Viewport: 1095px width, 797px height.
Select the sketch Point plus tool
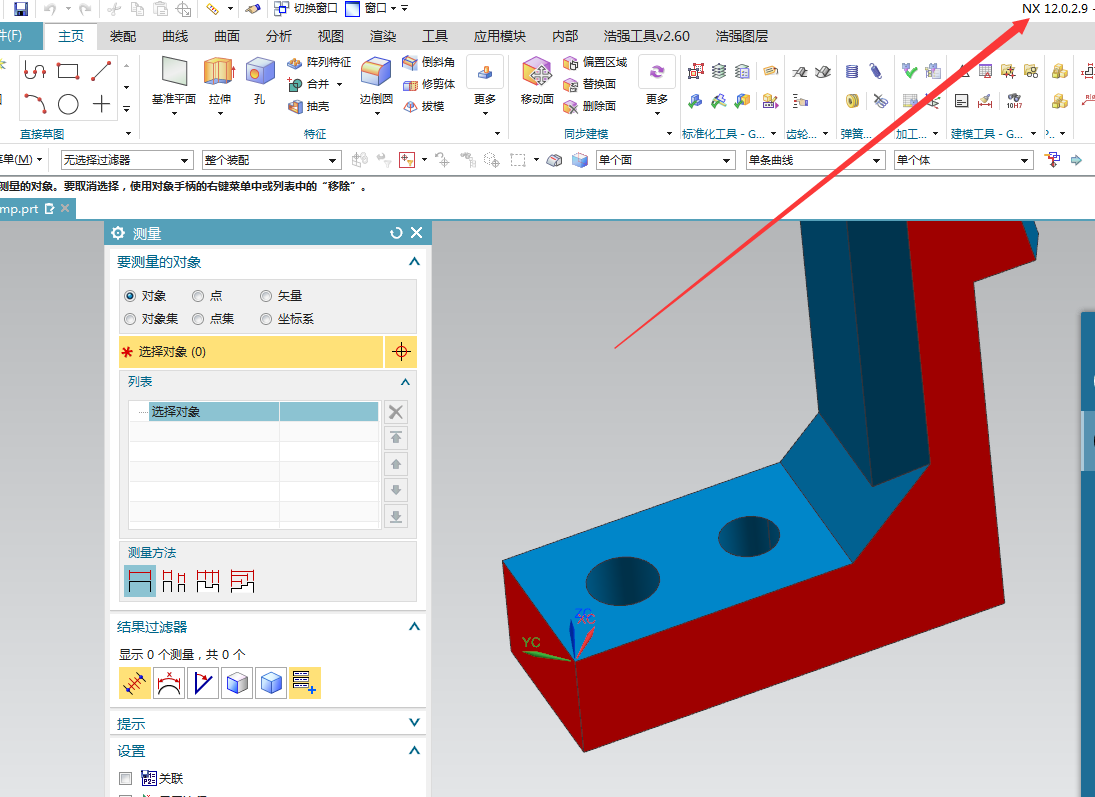pos(101,104)
